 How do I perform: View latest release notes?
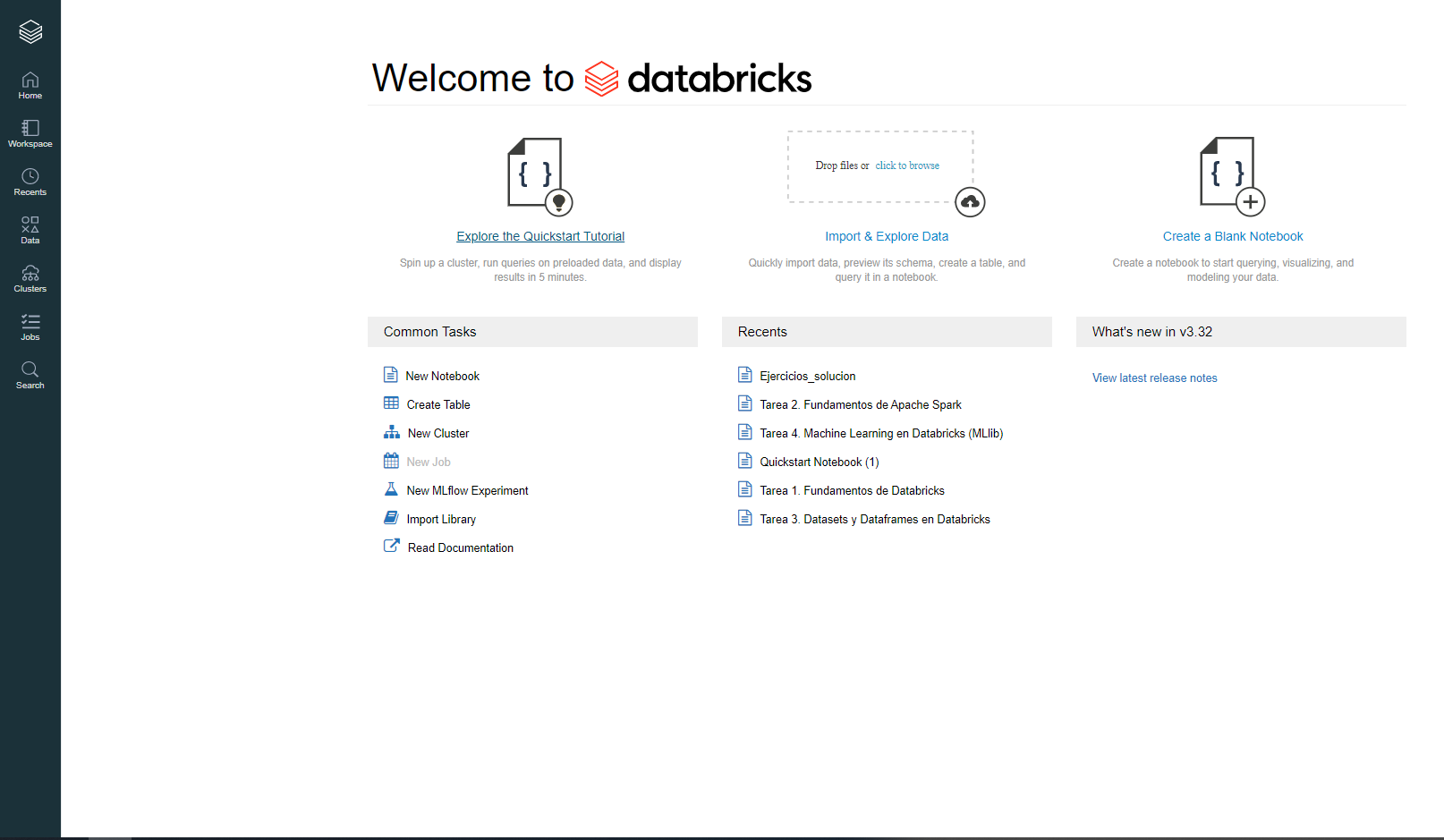tap(1155, 378)
